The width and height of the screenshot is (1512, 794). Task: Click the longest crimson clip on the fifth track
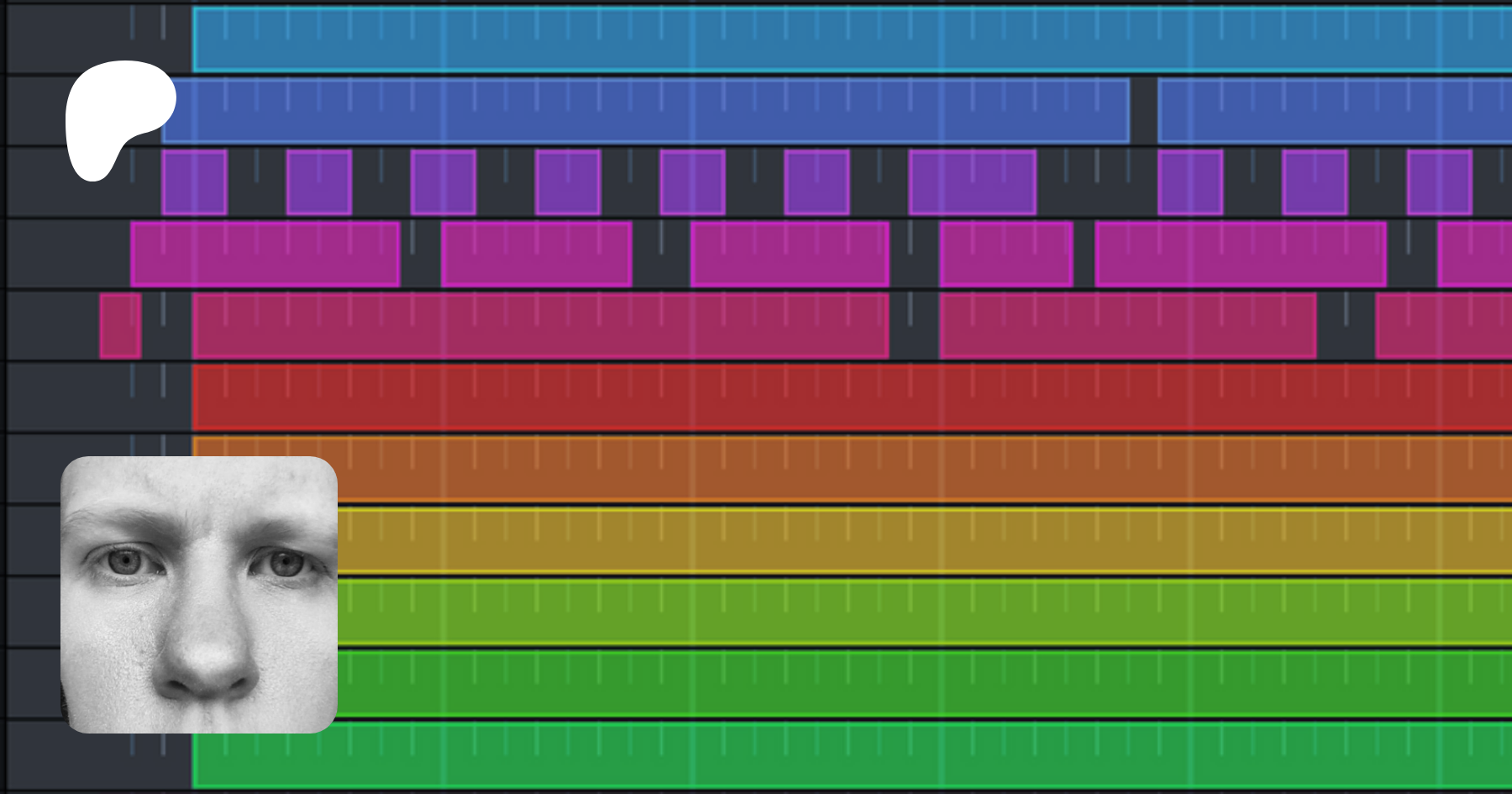tap(540, 326)
